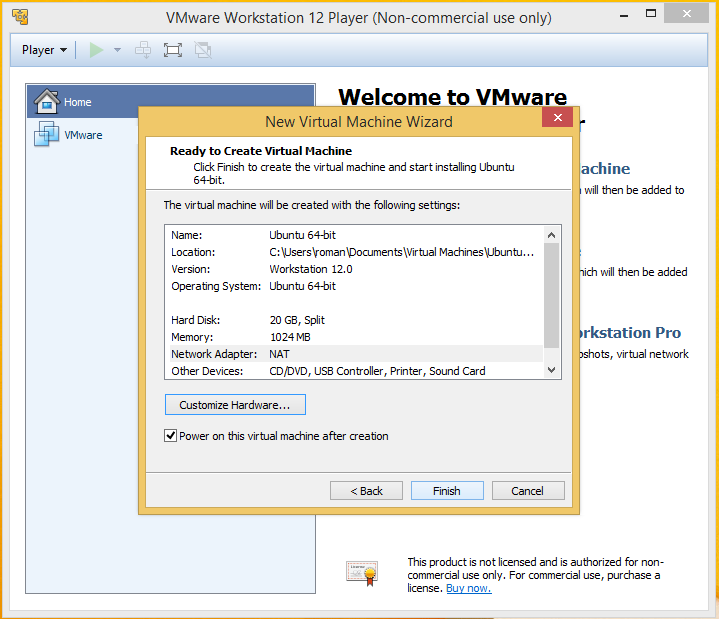Click the green Power On play icon

[x=96, y=50]
